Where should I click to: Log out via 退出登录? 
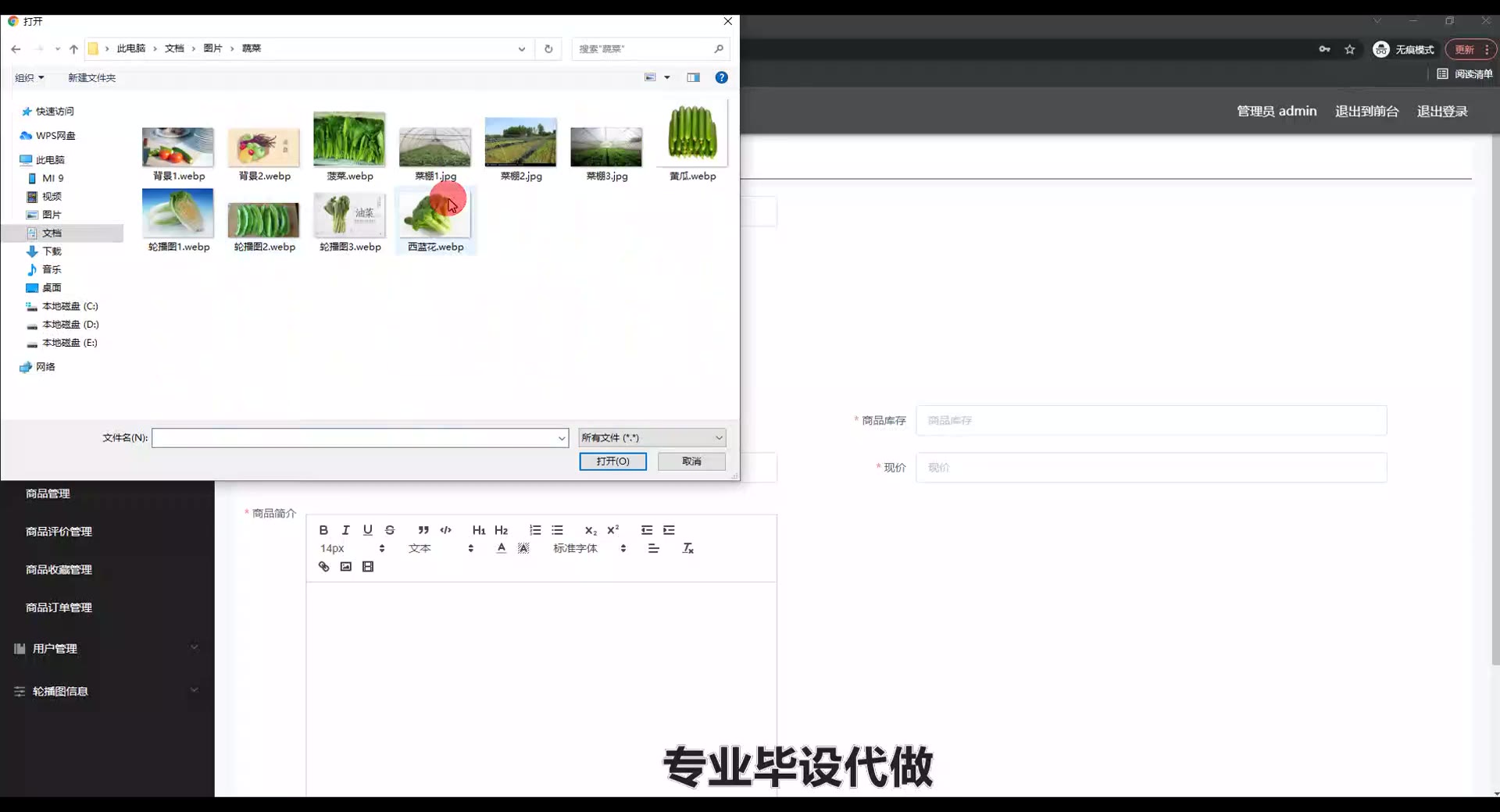coord(1442,111)
